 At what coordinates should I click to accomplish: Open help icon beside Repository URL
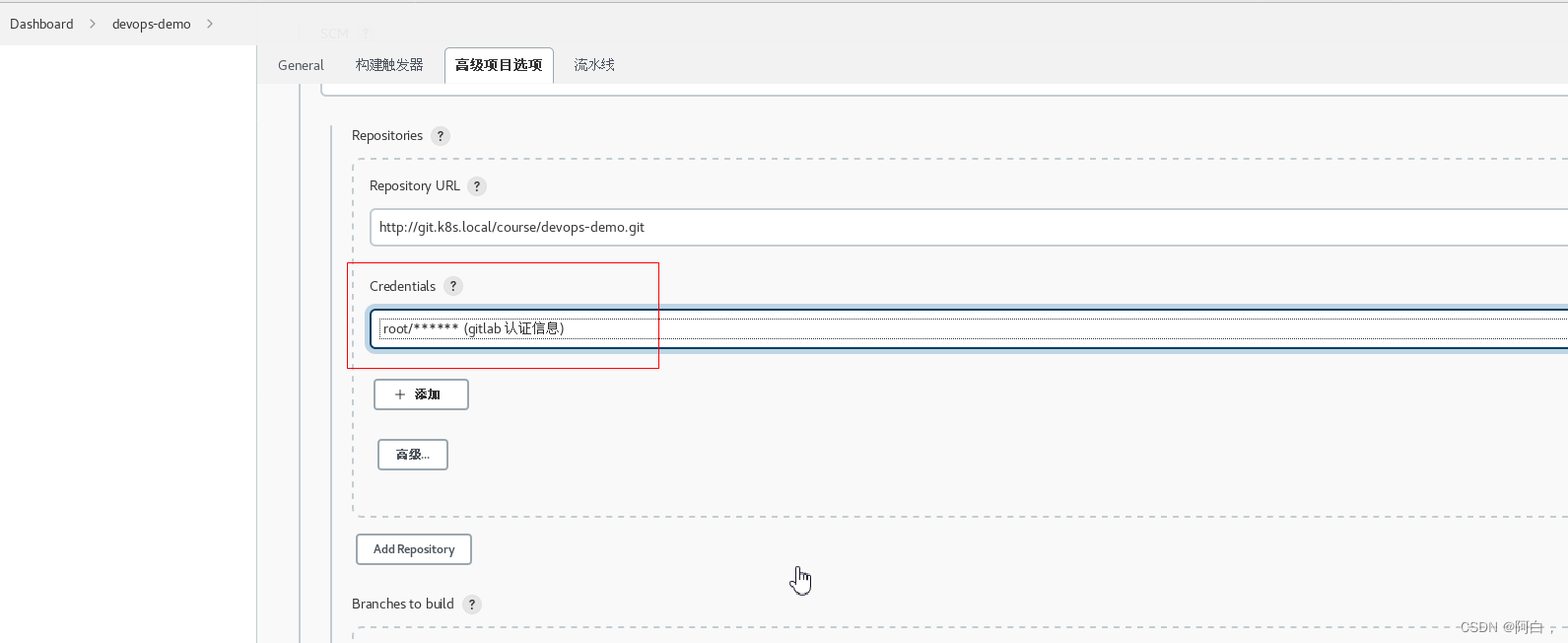477,186
